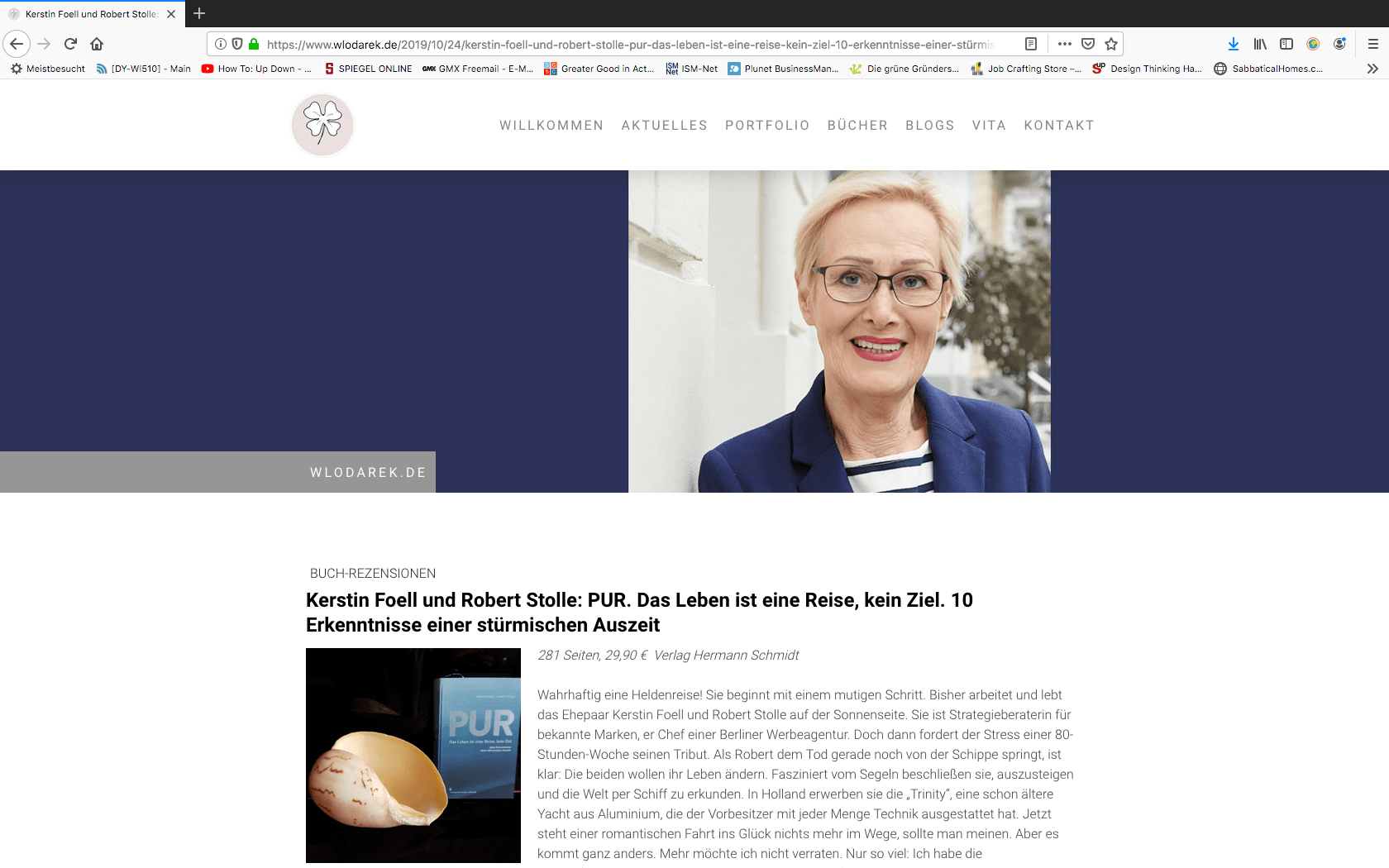This screenshot has height=868, width=1389.
Task: Bookmark this page with the star icon
Action: click(x=1111, y=44)
